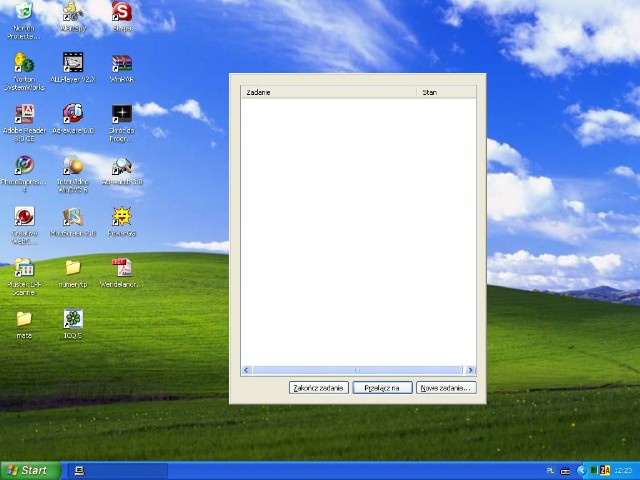The width and height of the screenshot is (640, 480).
Task: Open the map-icon shortcut labeled 2.0
Action: (x=73, y=217)
